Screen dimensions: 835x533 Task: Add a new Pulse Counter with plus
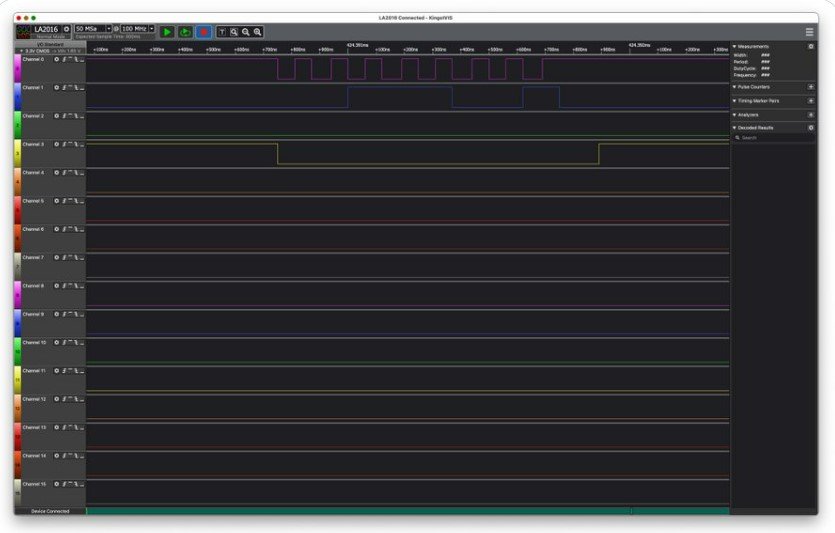click(x=810, y=87)
